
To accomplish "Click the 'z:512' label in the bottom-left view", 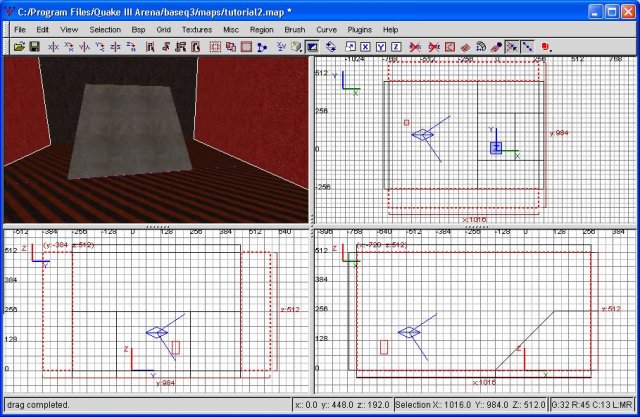I will pyautogui.click(x=290, y=309).
